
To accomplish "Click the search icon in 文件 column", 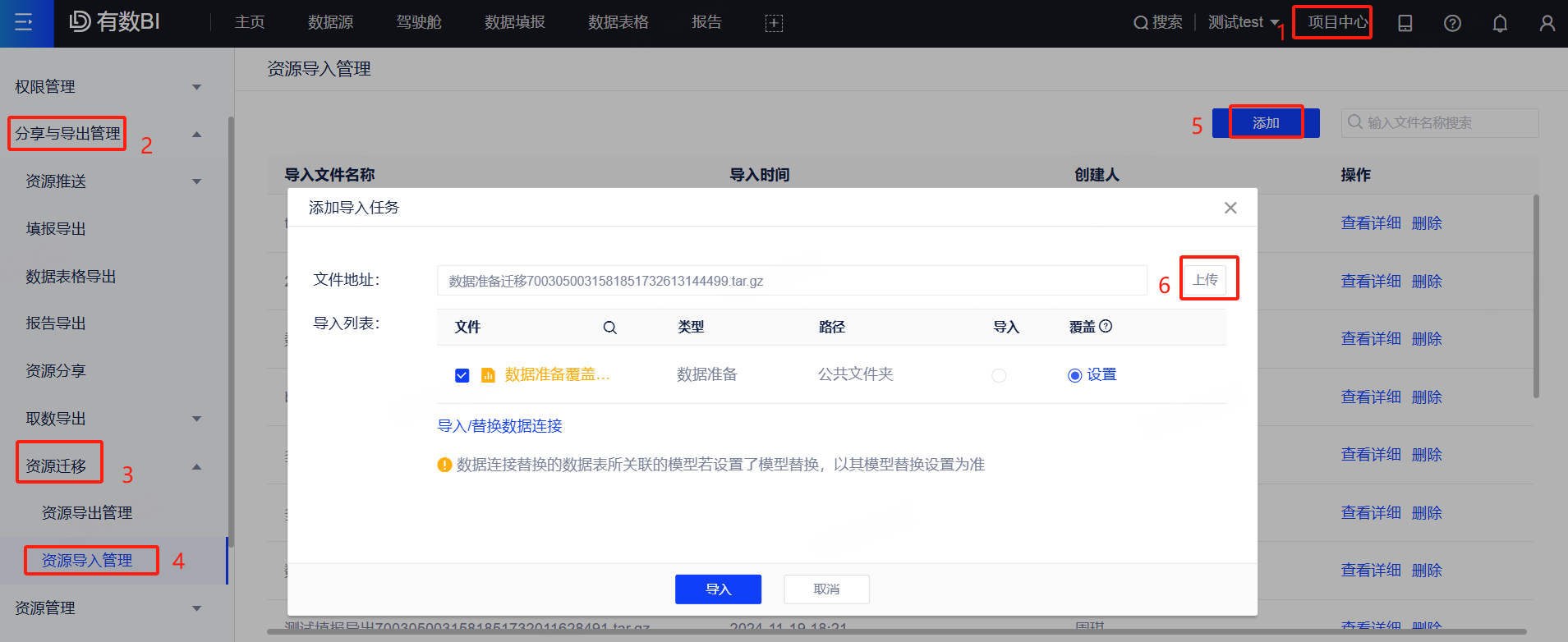I will coord(609,328).
